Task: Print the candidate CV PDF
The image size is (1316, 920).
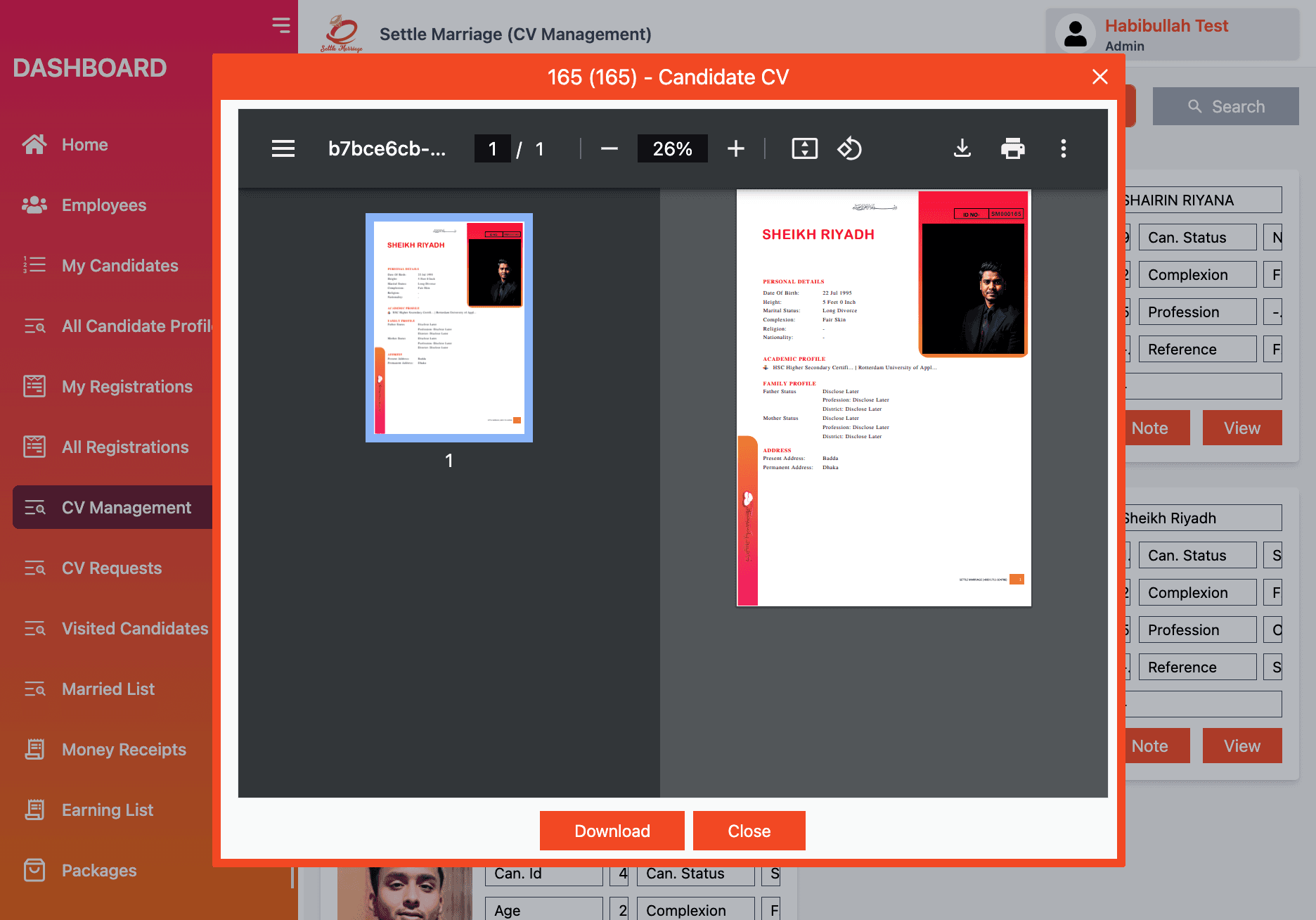Action: pyautogui.click(x=1012, y=148)
